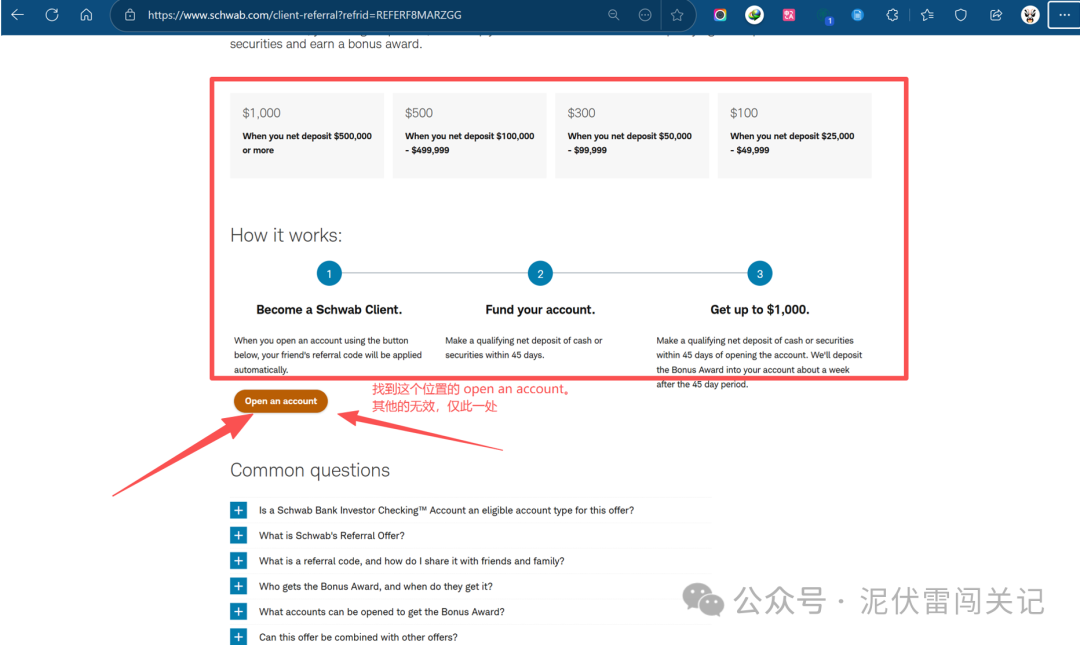
Task: Add this page to favorites star
Action: (x=677, y=14)
